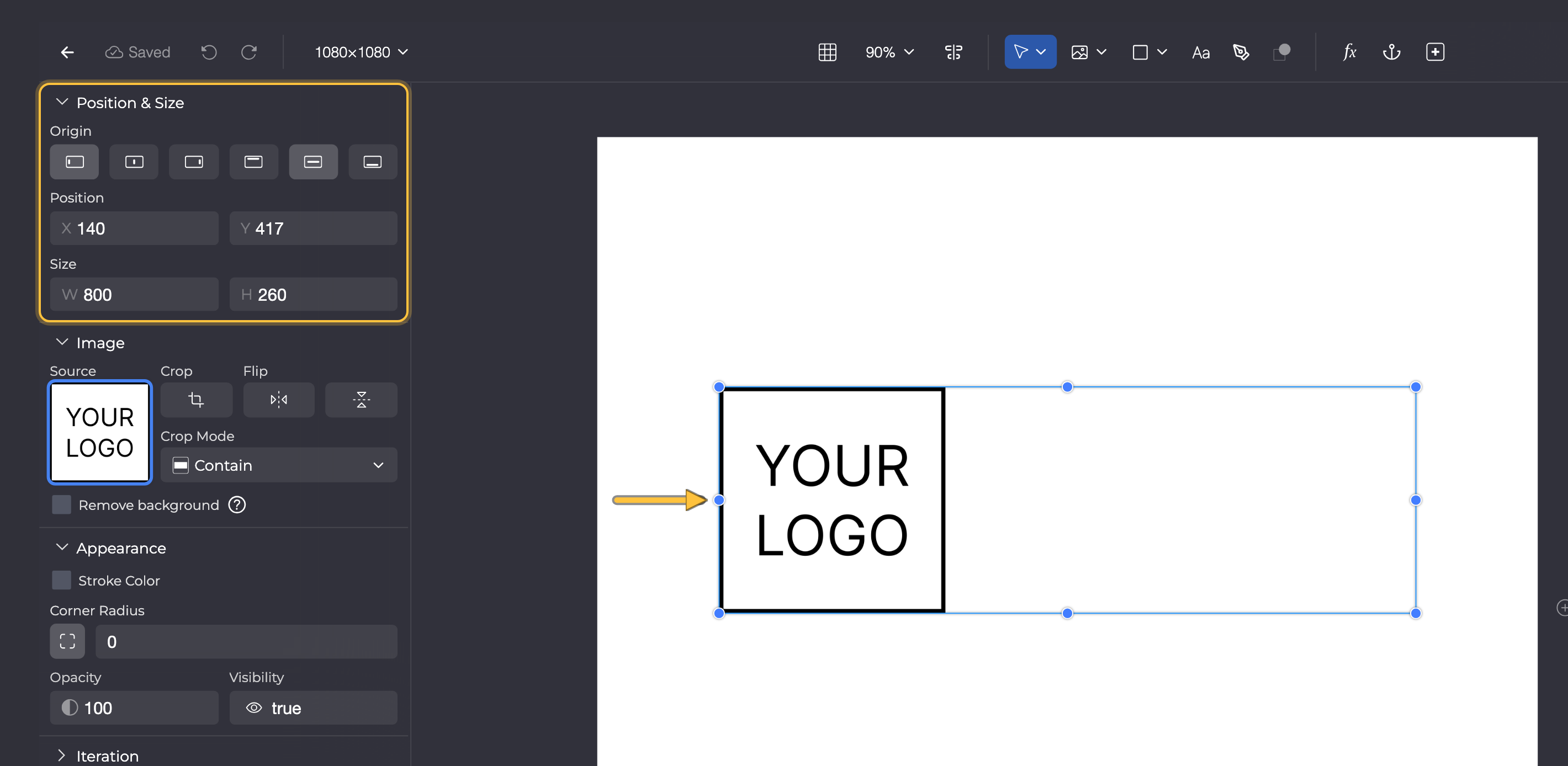Viewport: 1568px width, 766px height.
Task: Flip image vertically
Action: point(361,400)
